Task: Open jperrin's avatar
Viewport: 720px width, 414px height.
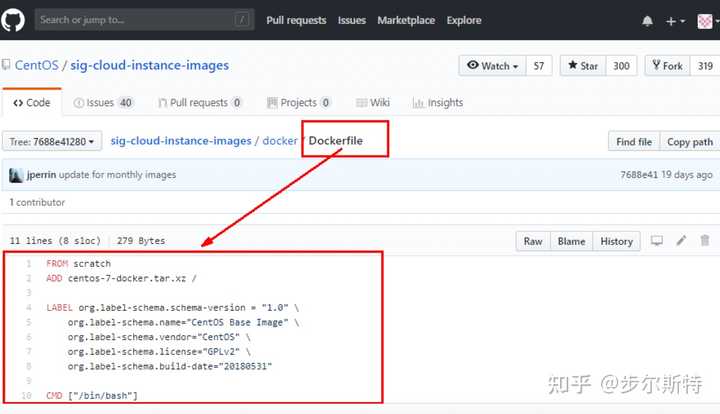Action: coord(16,175)
